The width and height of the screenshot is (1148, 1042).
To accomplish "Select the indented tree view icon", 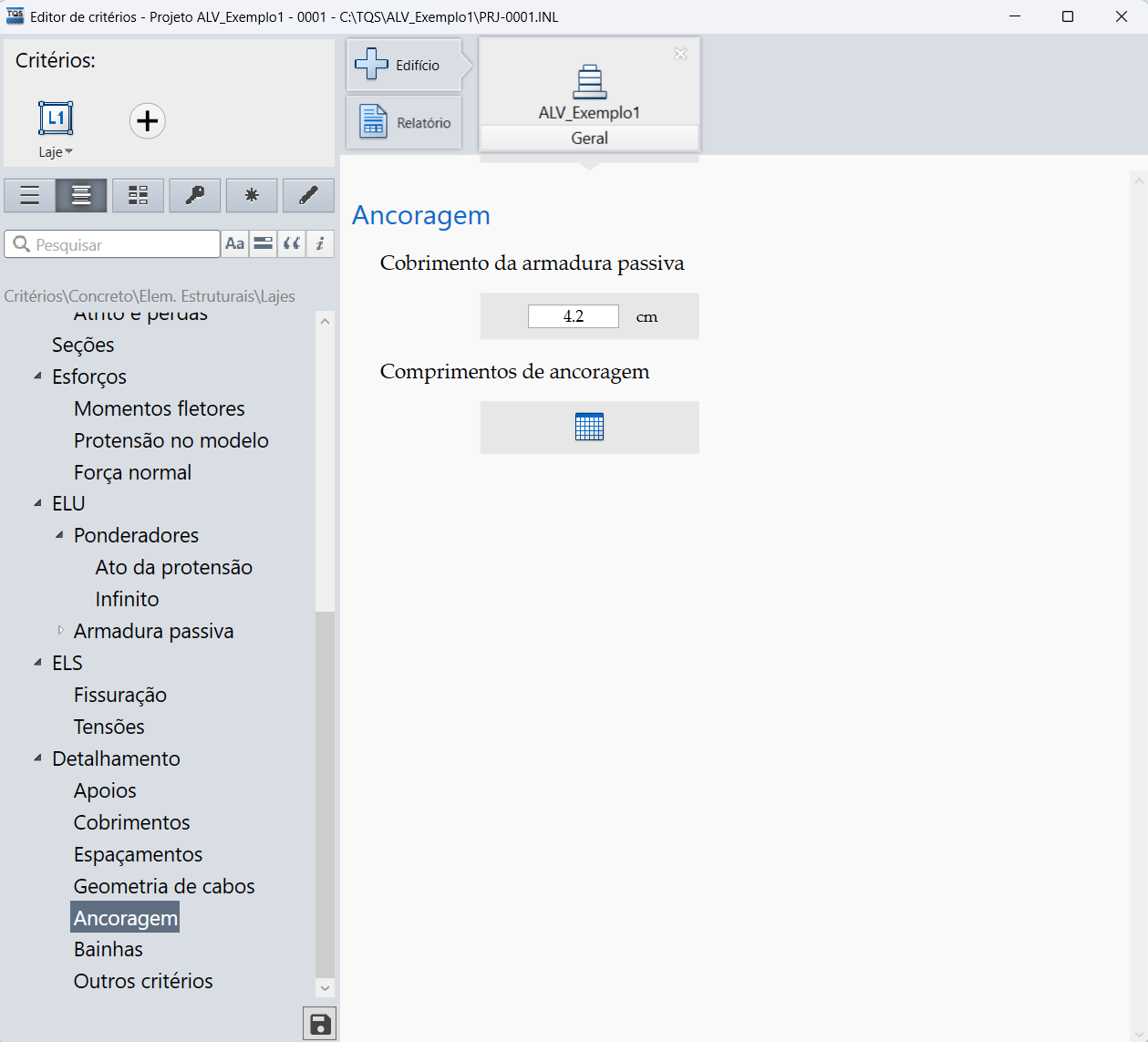I will tap(81, 195).
